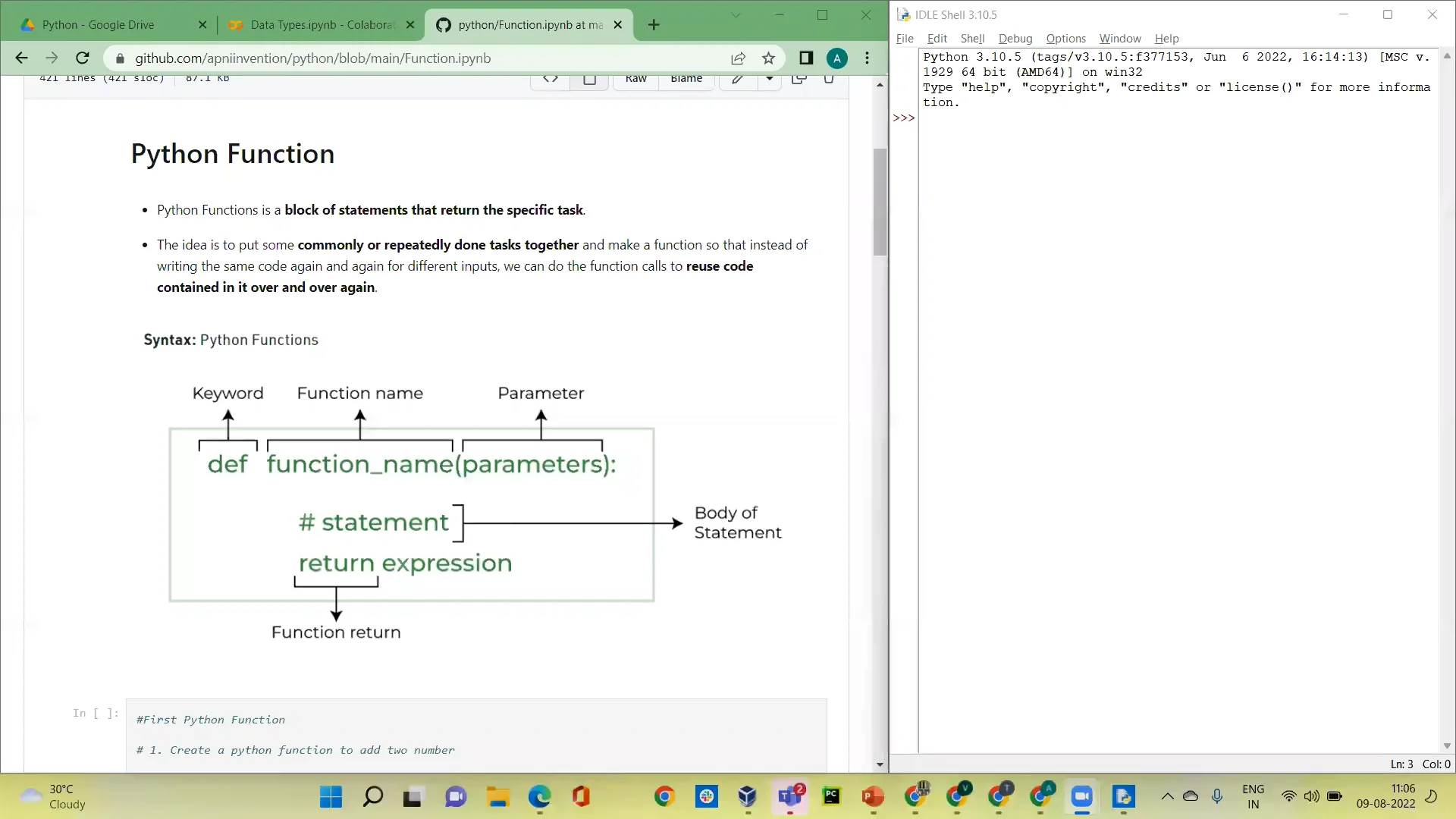Image resolution: width=1456 pixels, height=819 pixels.
Task: Toggle the bookmark star in the address bar
Action: tap(767, 58)
